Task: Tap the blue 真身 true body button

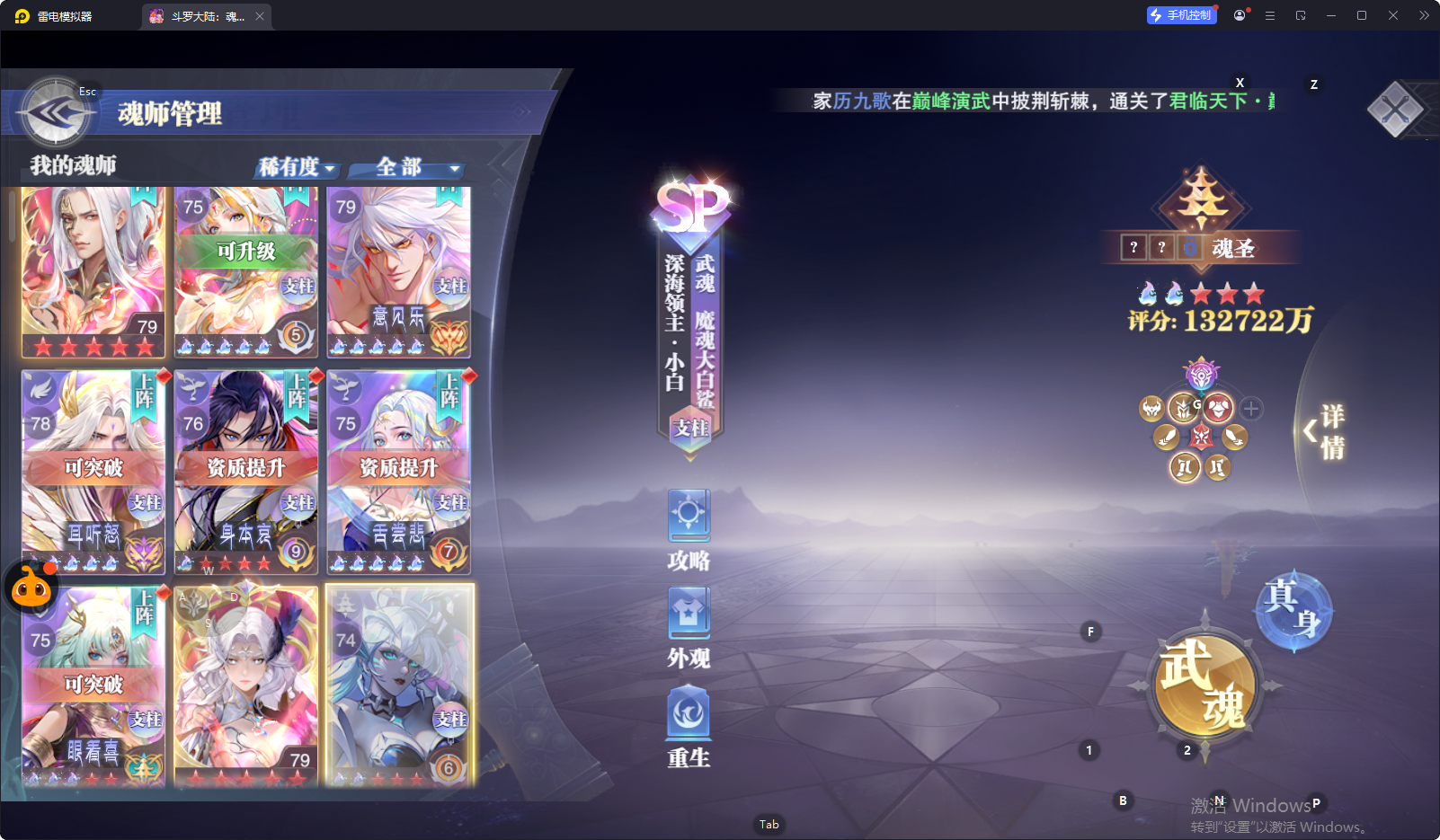Action: tap(1293, 609)
